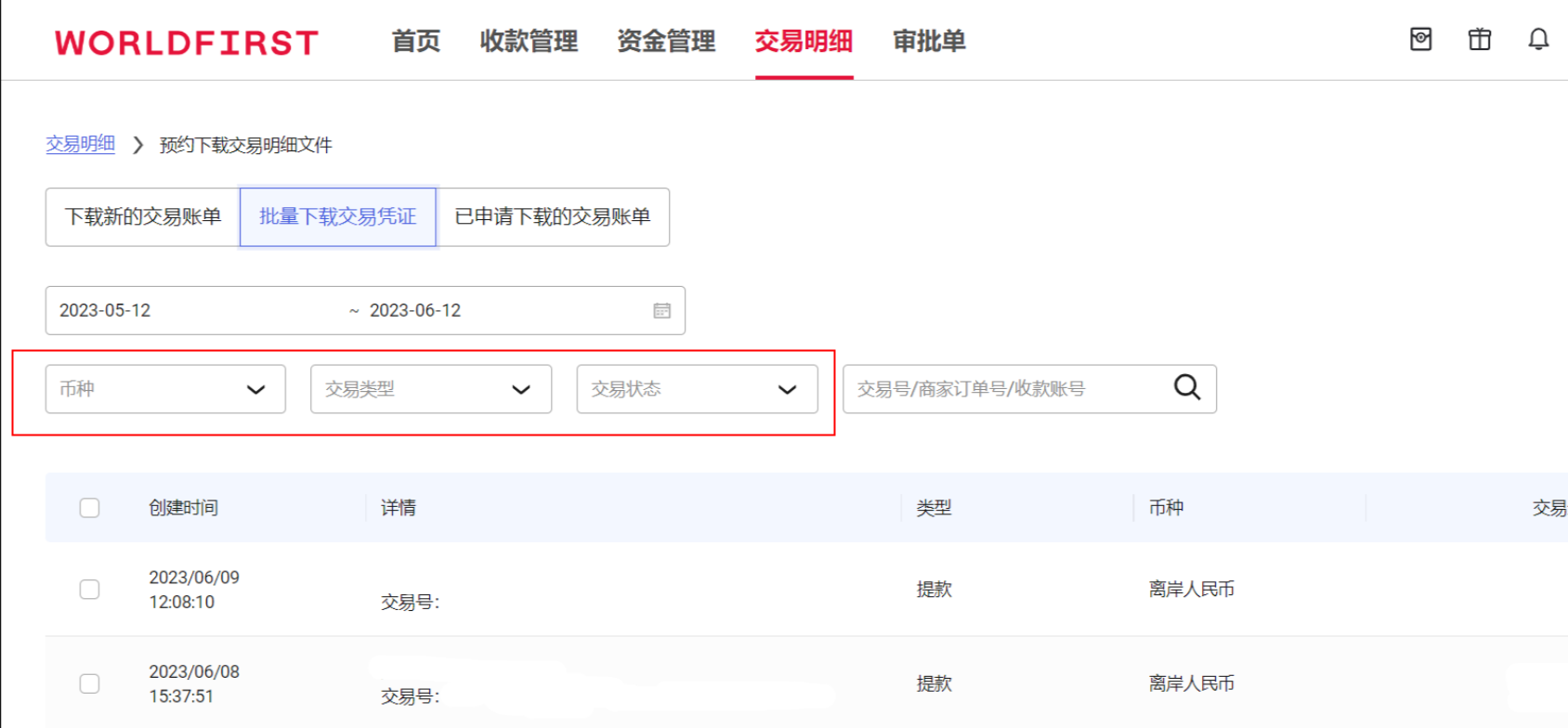
Task: Open the notifications bell
Action: (x=1538, y=39)
